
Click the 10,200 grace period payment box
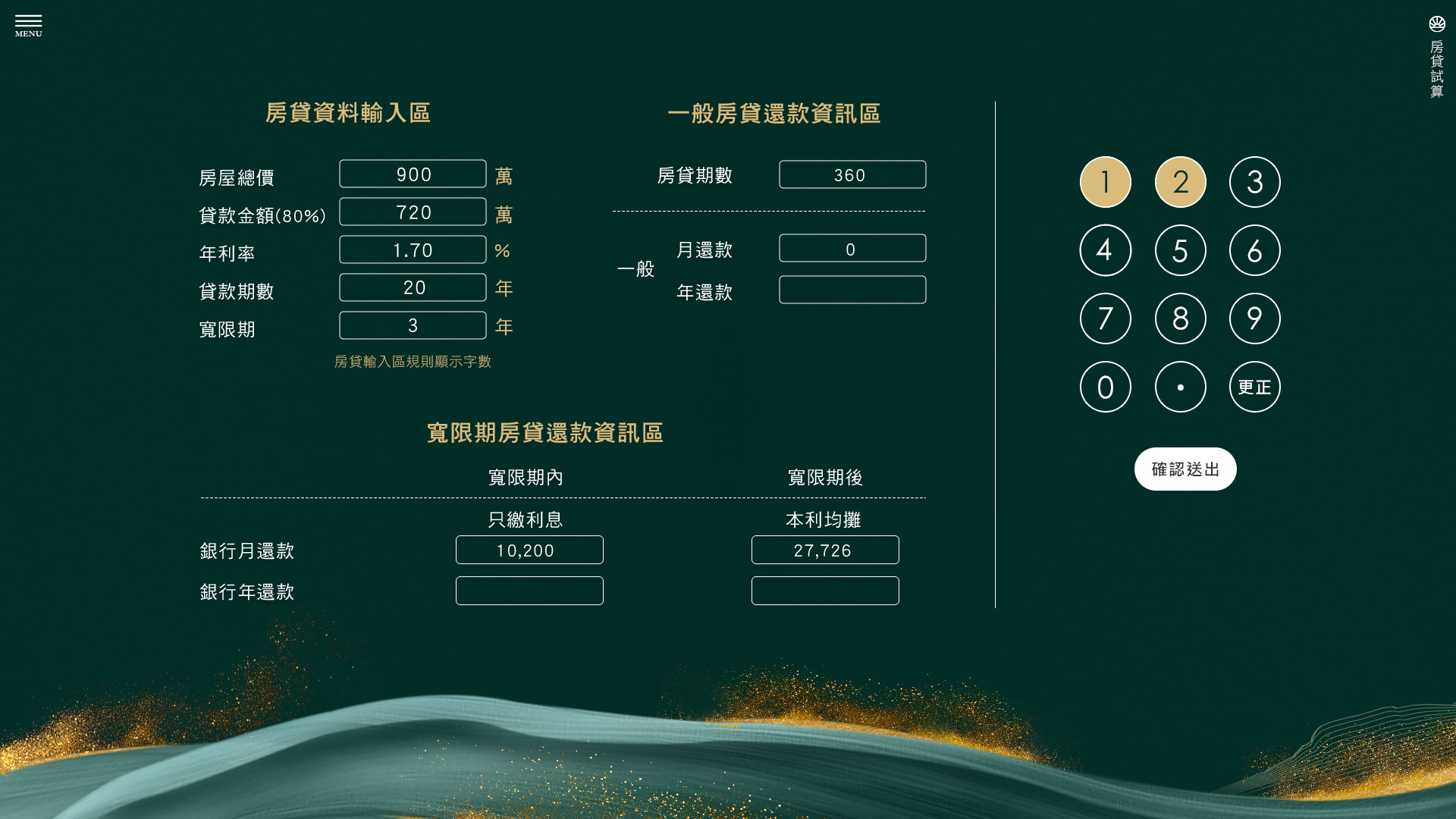[529, 551]
